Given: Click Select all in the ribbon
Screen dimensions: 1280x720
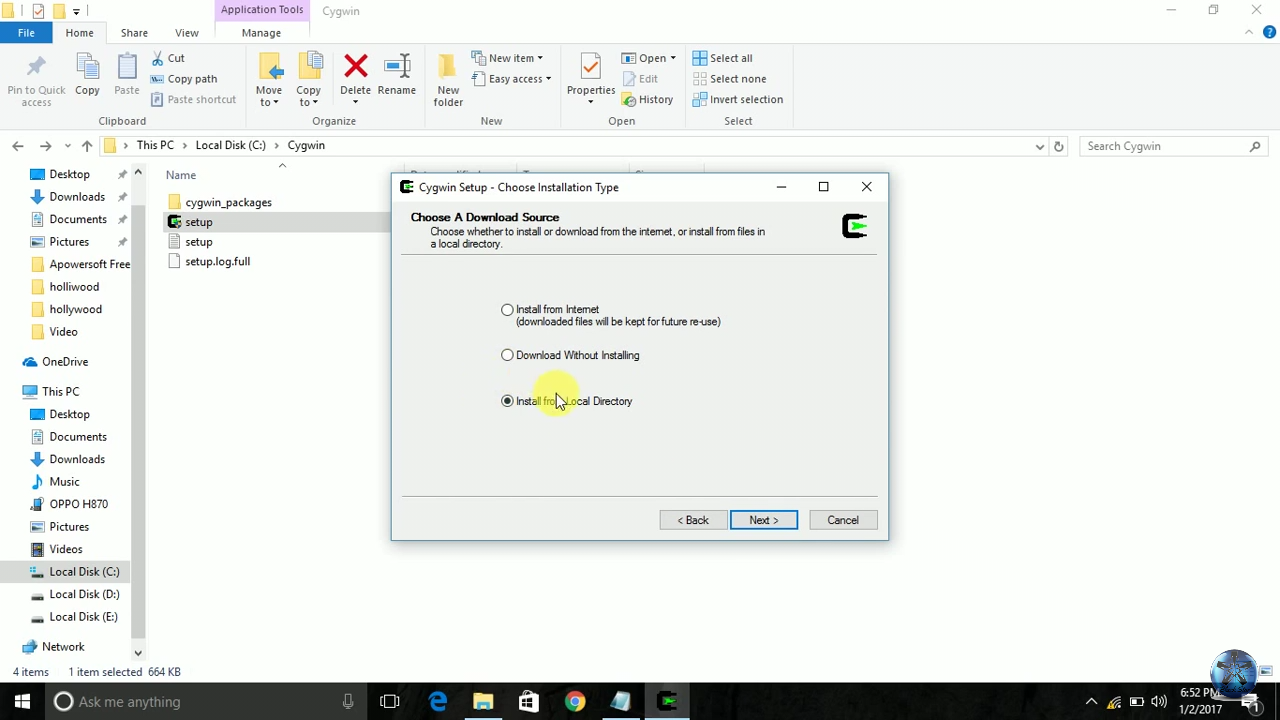Looking at the screenshot, I should (x=722, y=58).
